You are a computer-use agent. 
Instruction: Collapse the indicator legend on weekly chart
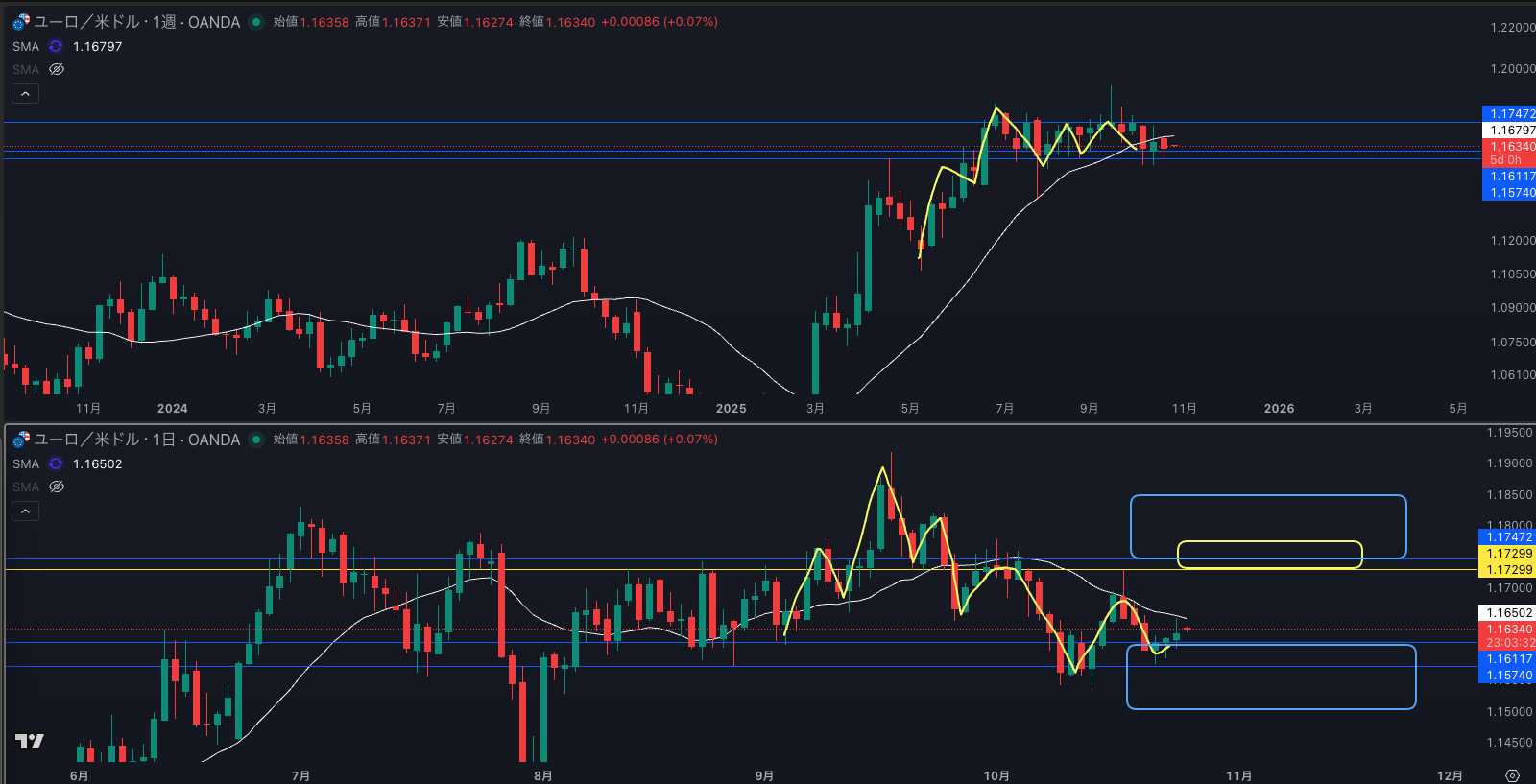[25, 93]
